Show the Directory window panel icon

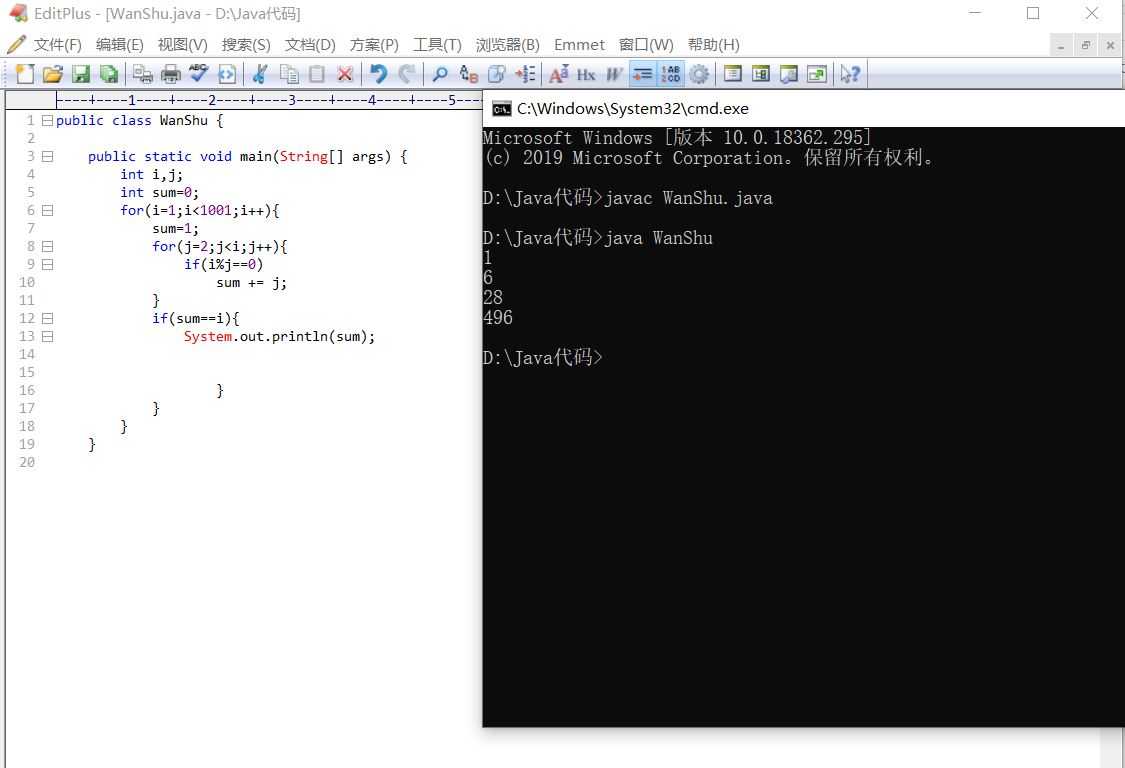[x=733, y=74]
